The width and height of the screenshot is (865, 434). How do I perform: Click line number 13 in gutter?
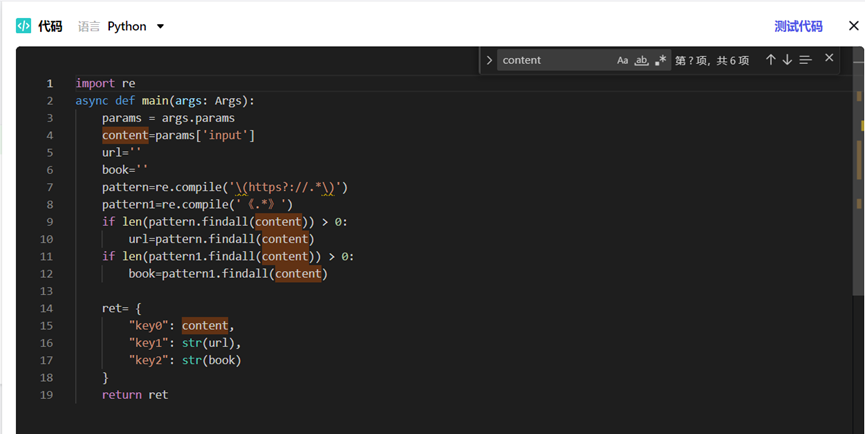pos(46,291)
